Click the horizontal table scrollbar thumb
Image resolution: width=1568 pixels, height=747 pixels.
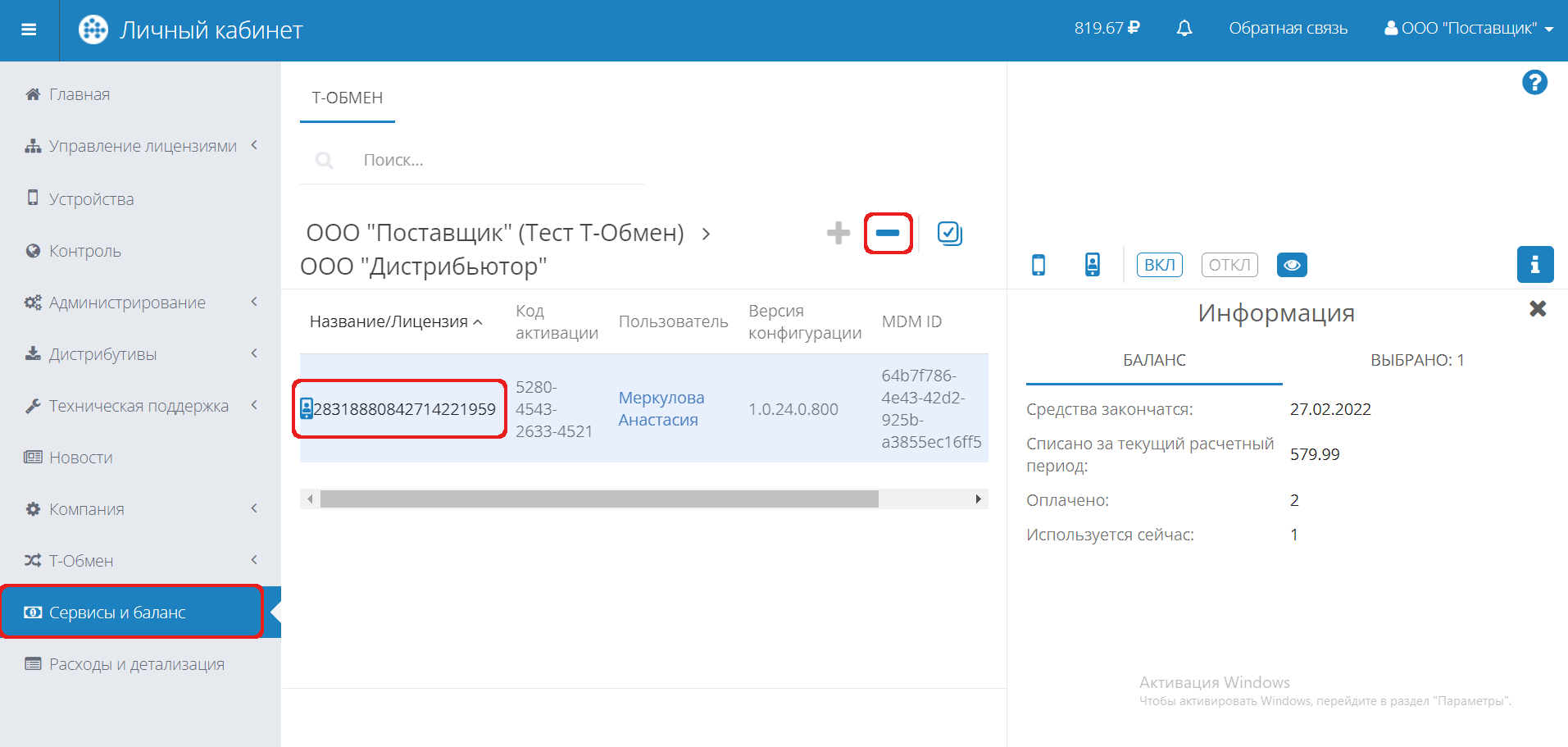(x=599, y=499)
